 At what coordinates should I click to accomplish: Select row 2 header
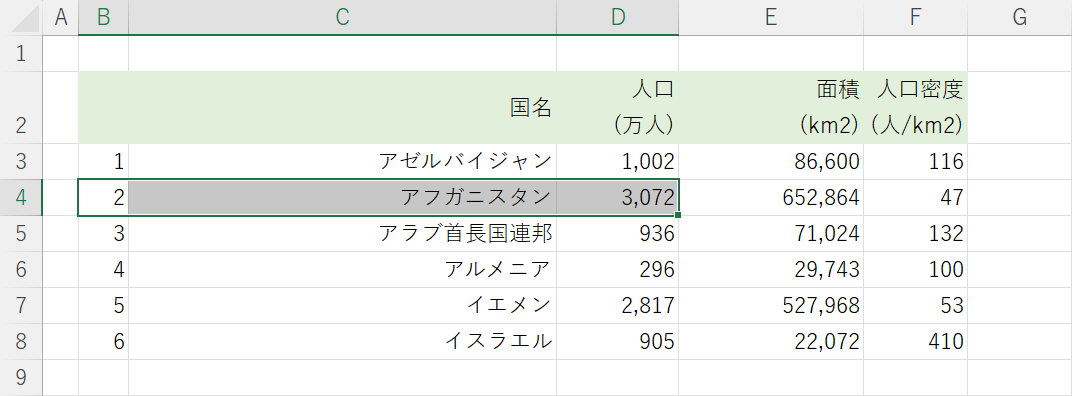[x=21, y=107]
